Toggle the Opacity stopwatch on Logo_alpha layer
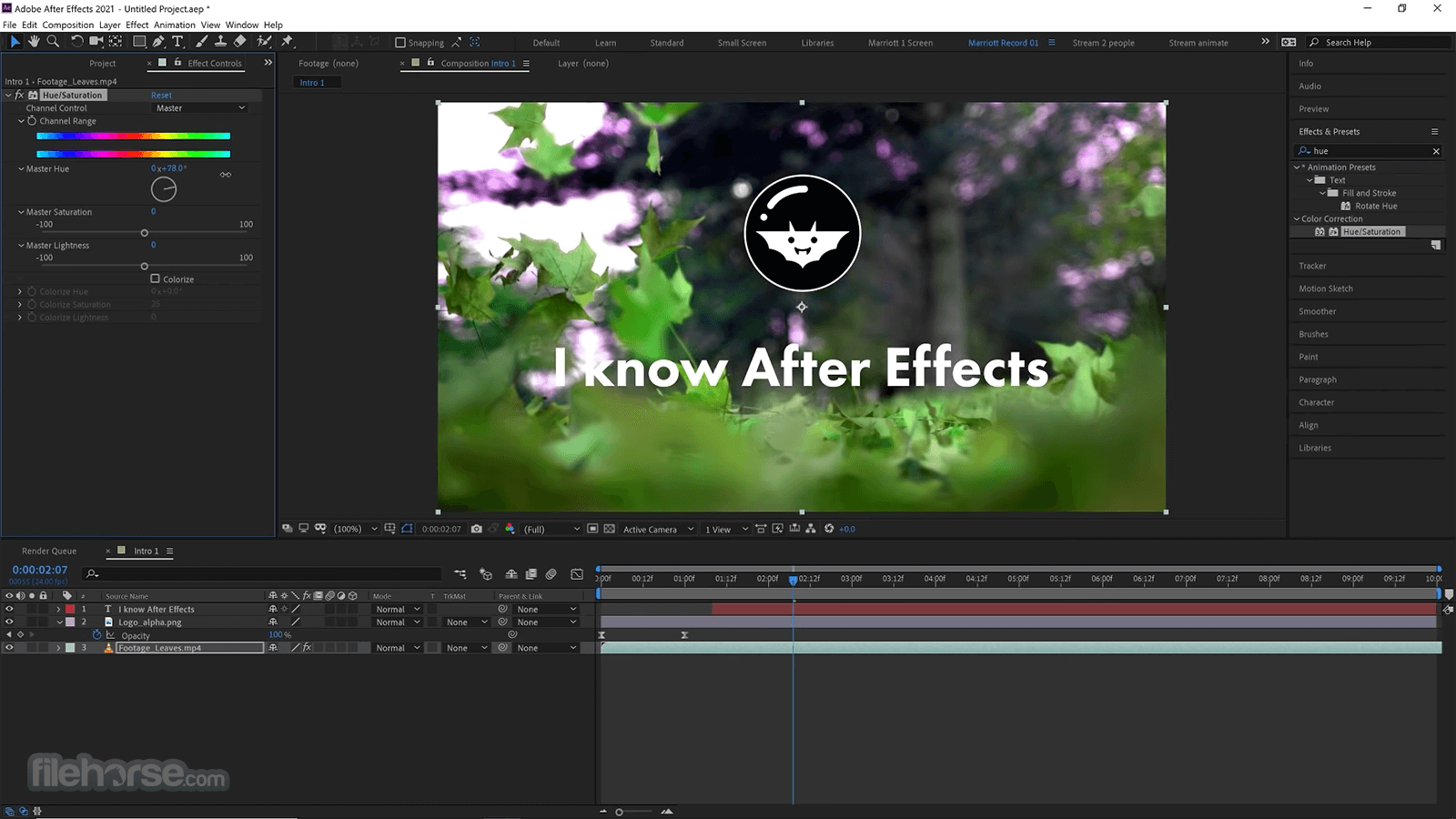 97,635
